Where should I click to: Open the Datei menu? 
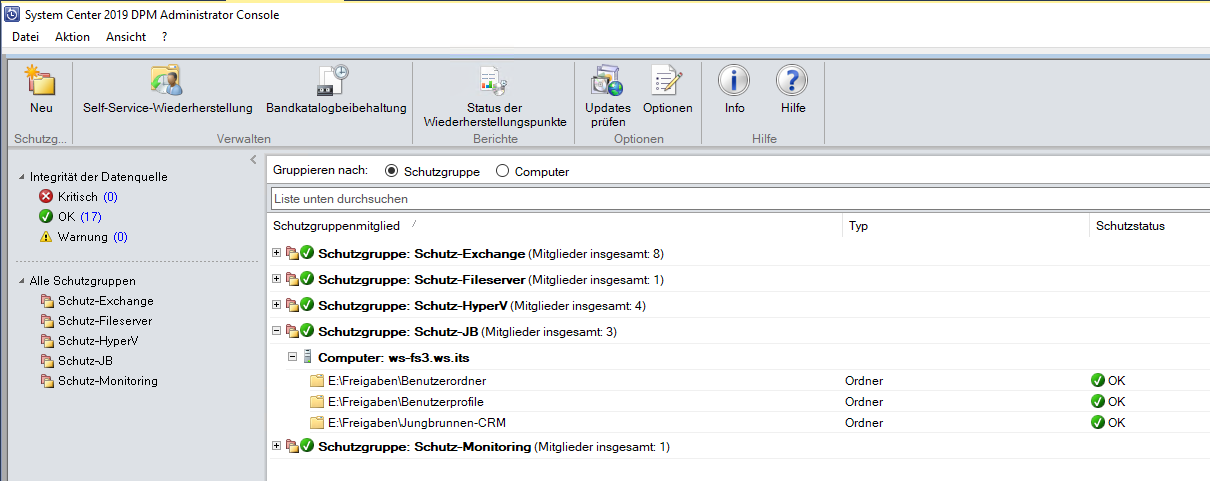[26, 37]
